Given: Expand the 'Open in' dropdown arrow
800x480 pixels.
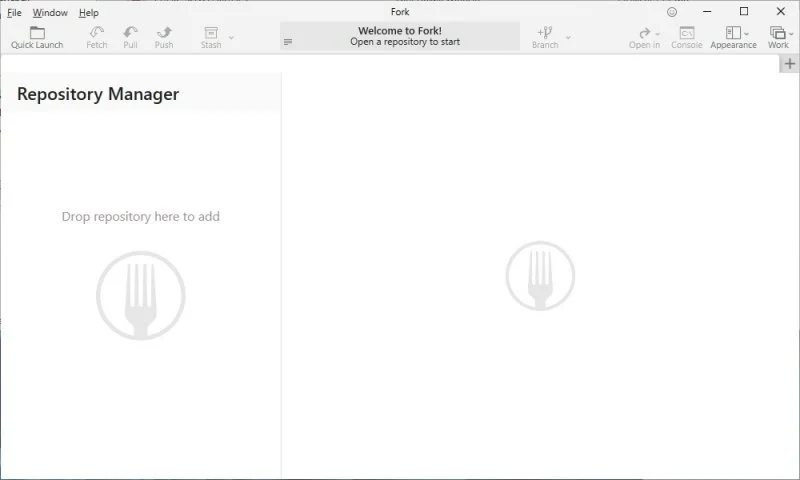Looking at the screenshot, I should click(x=658, y=34).
